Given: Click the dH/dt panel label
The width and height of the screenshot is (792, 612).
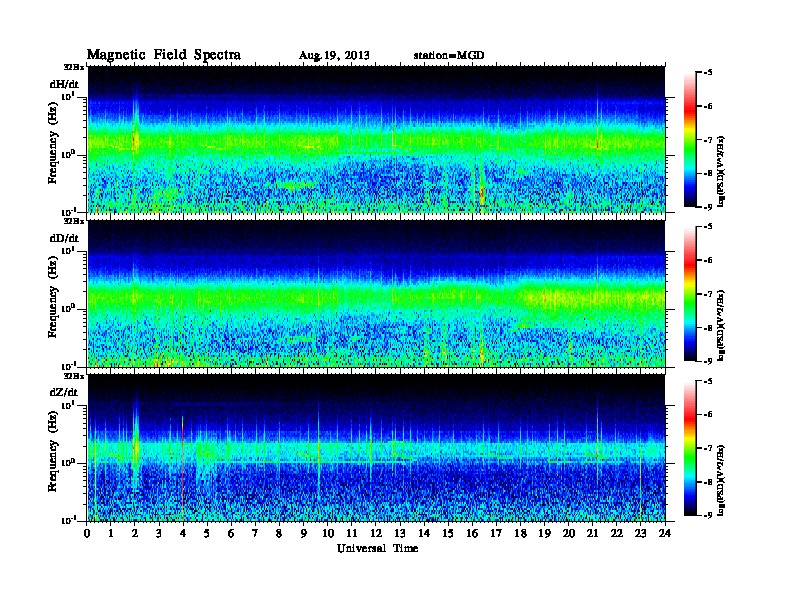Looking at the screenshot, I should click(64, 84).
